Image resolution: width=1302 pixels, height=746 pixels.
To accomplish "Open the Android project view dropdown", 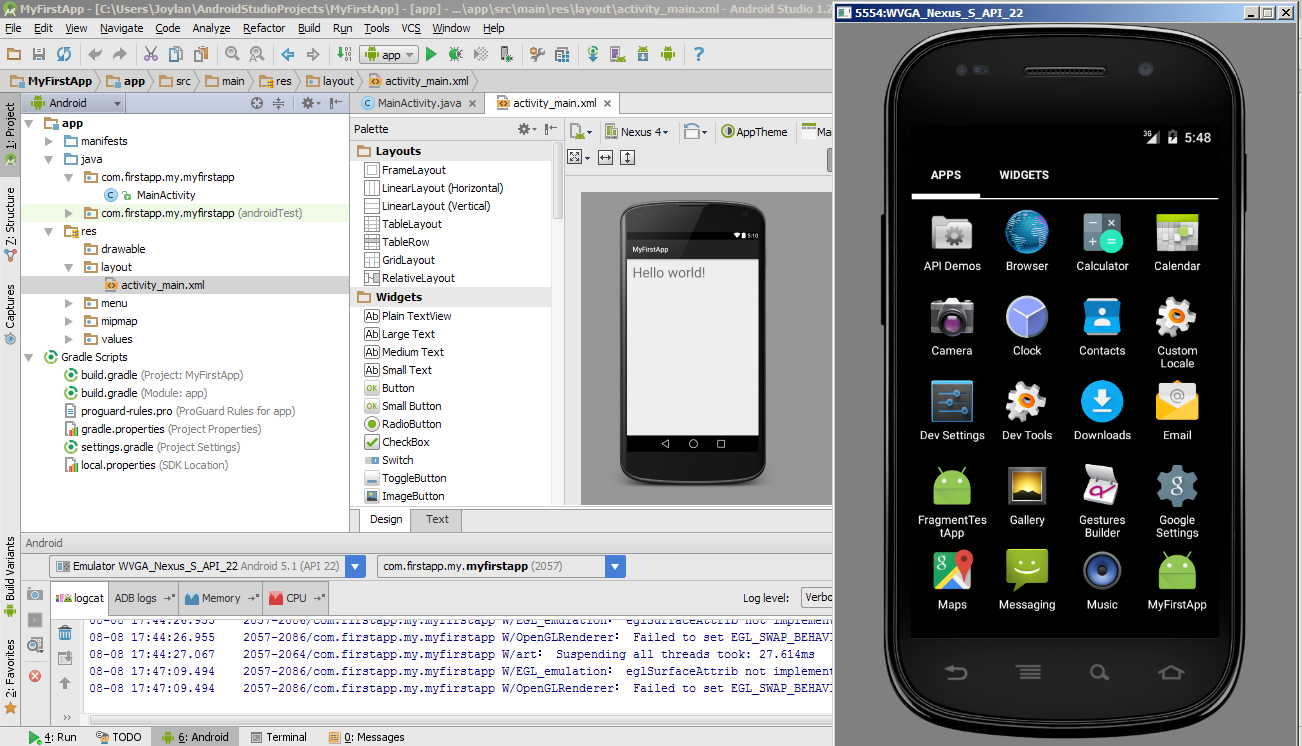I will click(76, 103).
